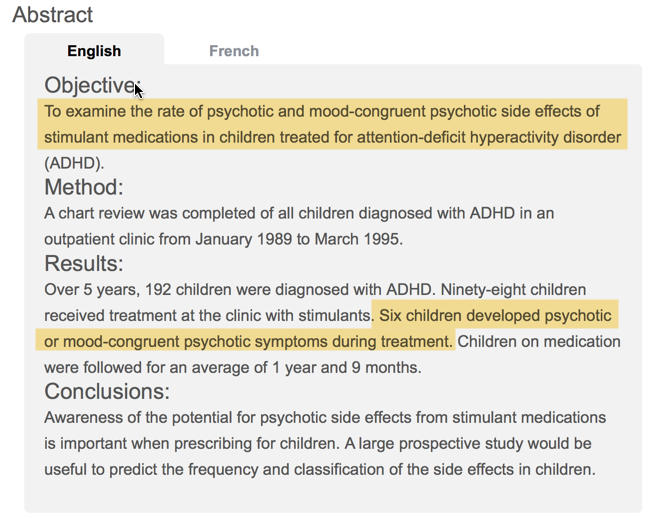Screen dimensions: 656x518
Task: Click the final line about "frequency and classification"
Action: tap(320, 469)
